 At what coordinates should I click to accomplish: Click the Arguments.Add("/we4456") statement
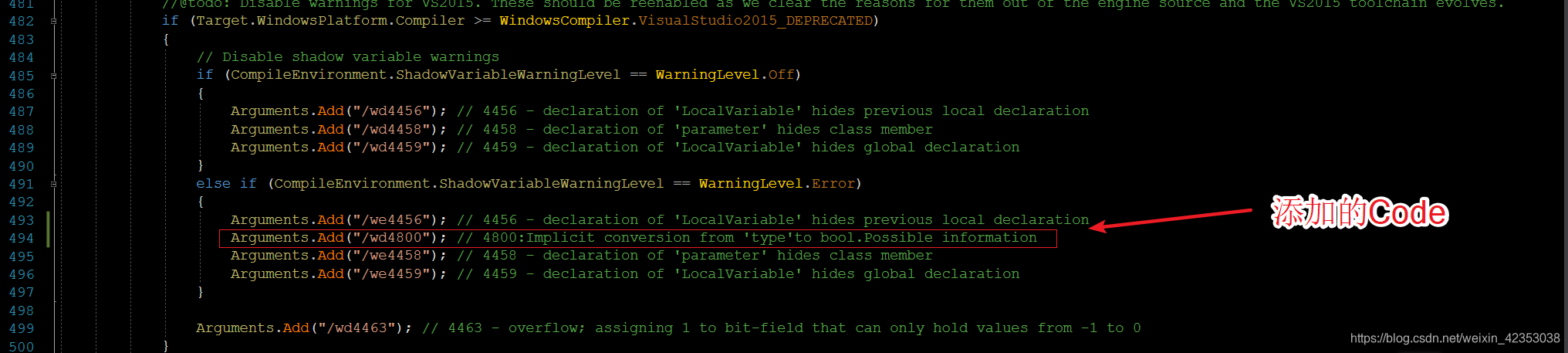pos(338,220)
